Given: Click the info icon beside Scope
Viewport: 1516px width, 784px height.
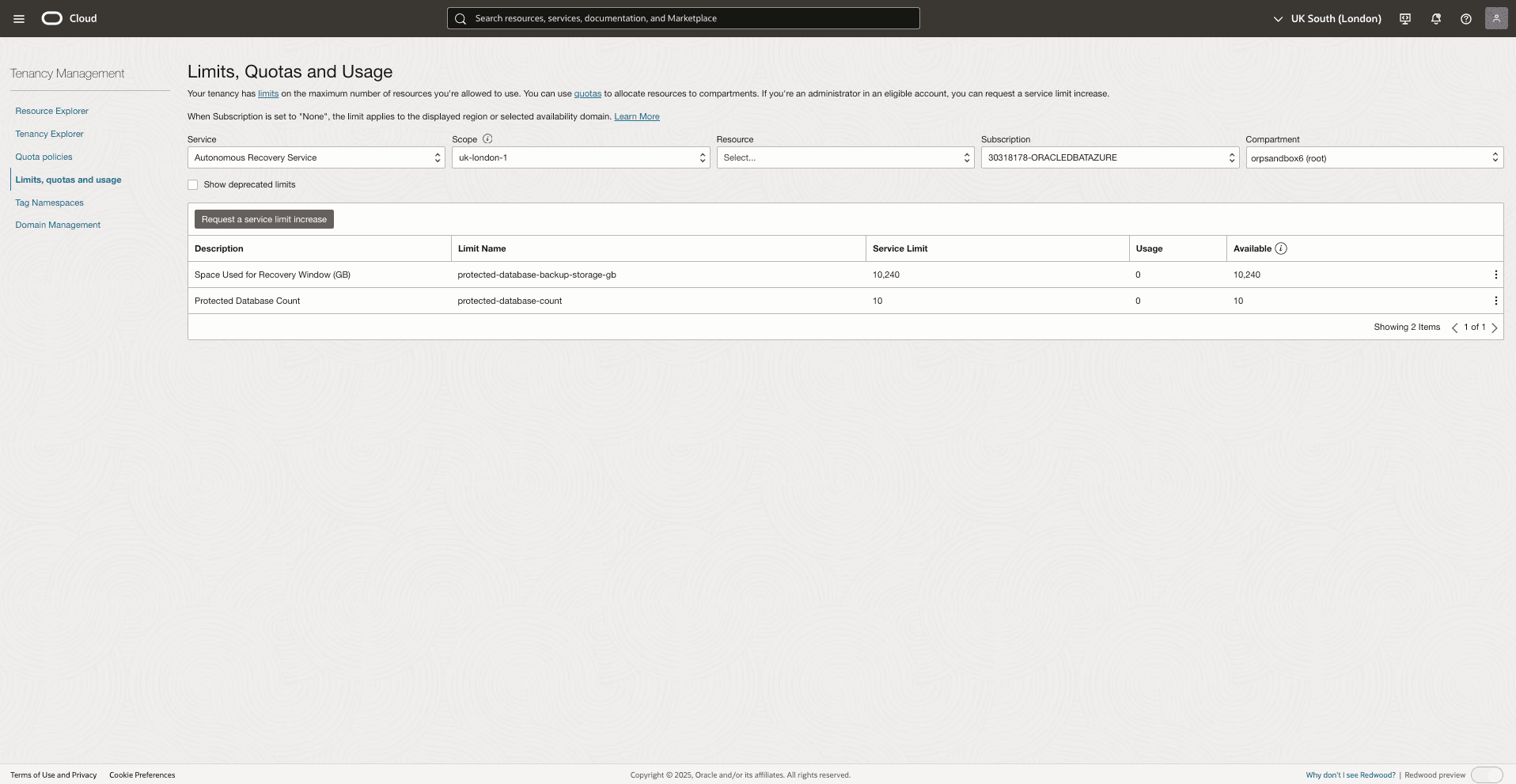Looking at the screenshot, I should click(486, 138).
